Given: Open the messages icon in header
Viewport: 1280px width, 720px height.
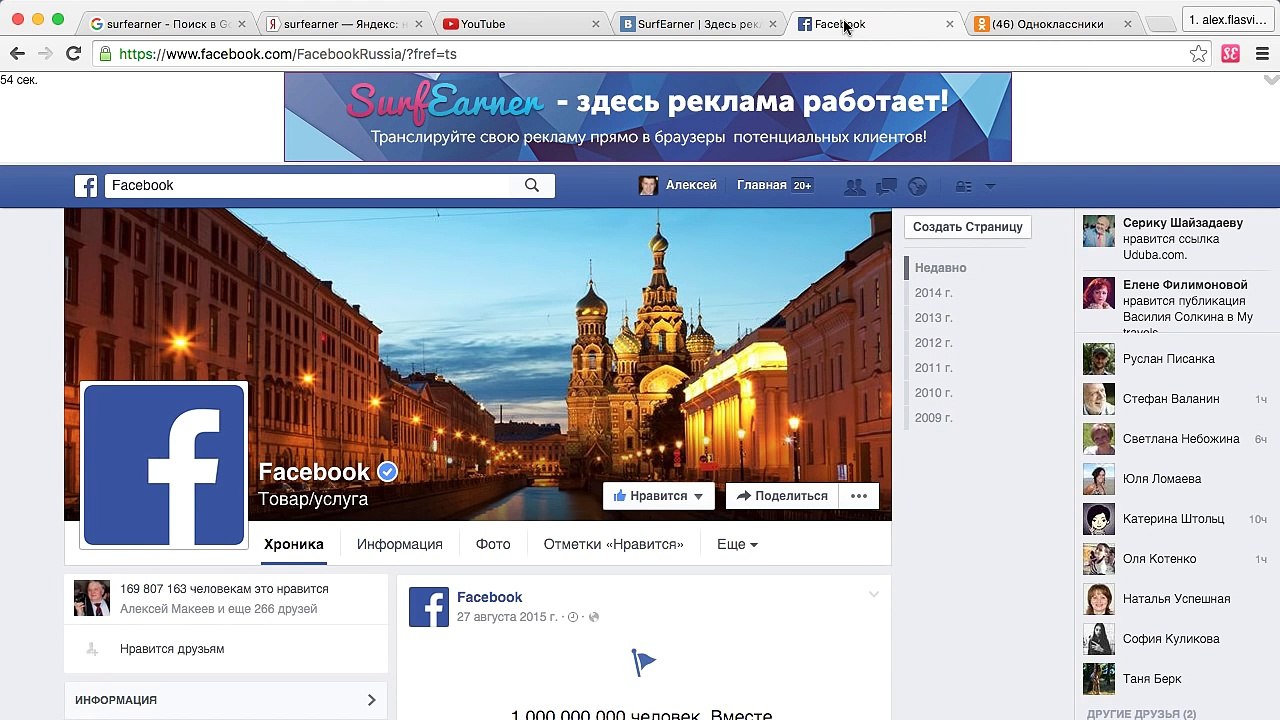Looking at the screenshot, I should click(x=886, y=186).
